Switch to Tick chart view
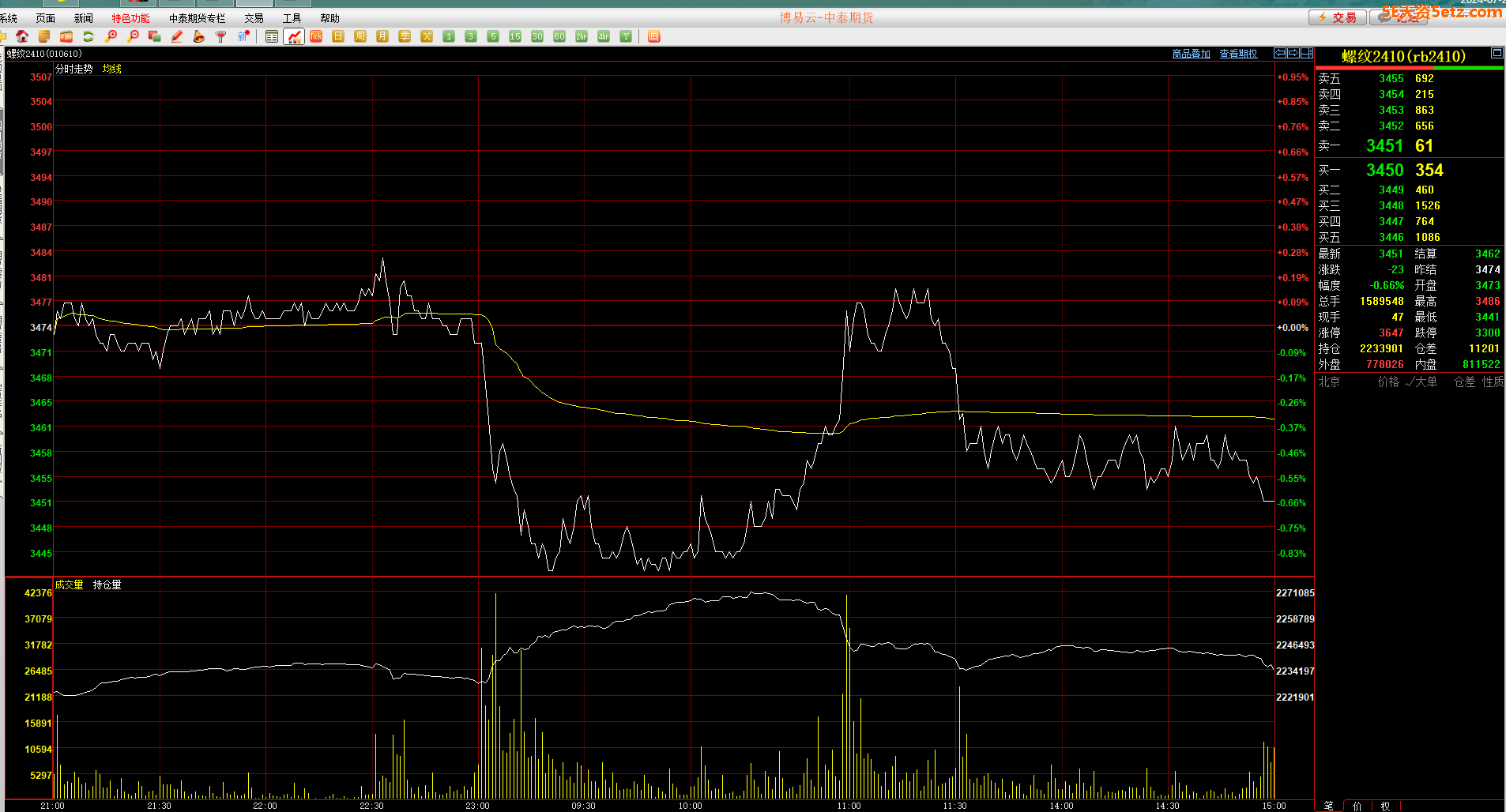Viewport: 1506px width, 812px height. (x=316, y=36)
